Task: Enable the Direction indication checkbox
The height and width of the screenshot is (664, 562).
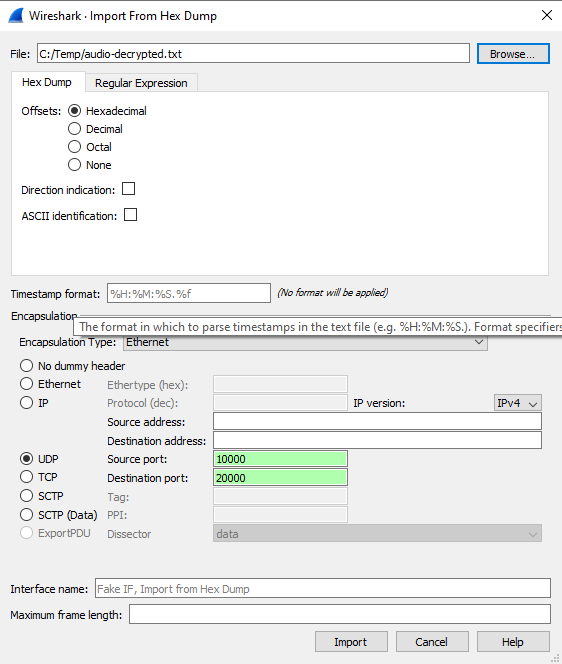Action: (128, 189)
